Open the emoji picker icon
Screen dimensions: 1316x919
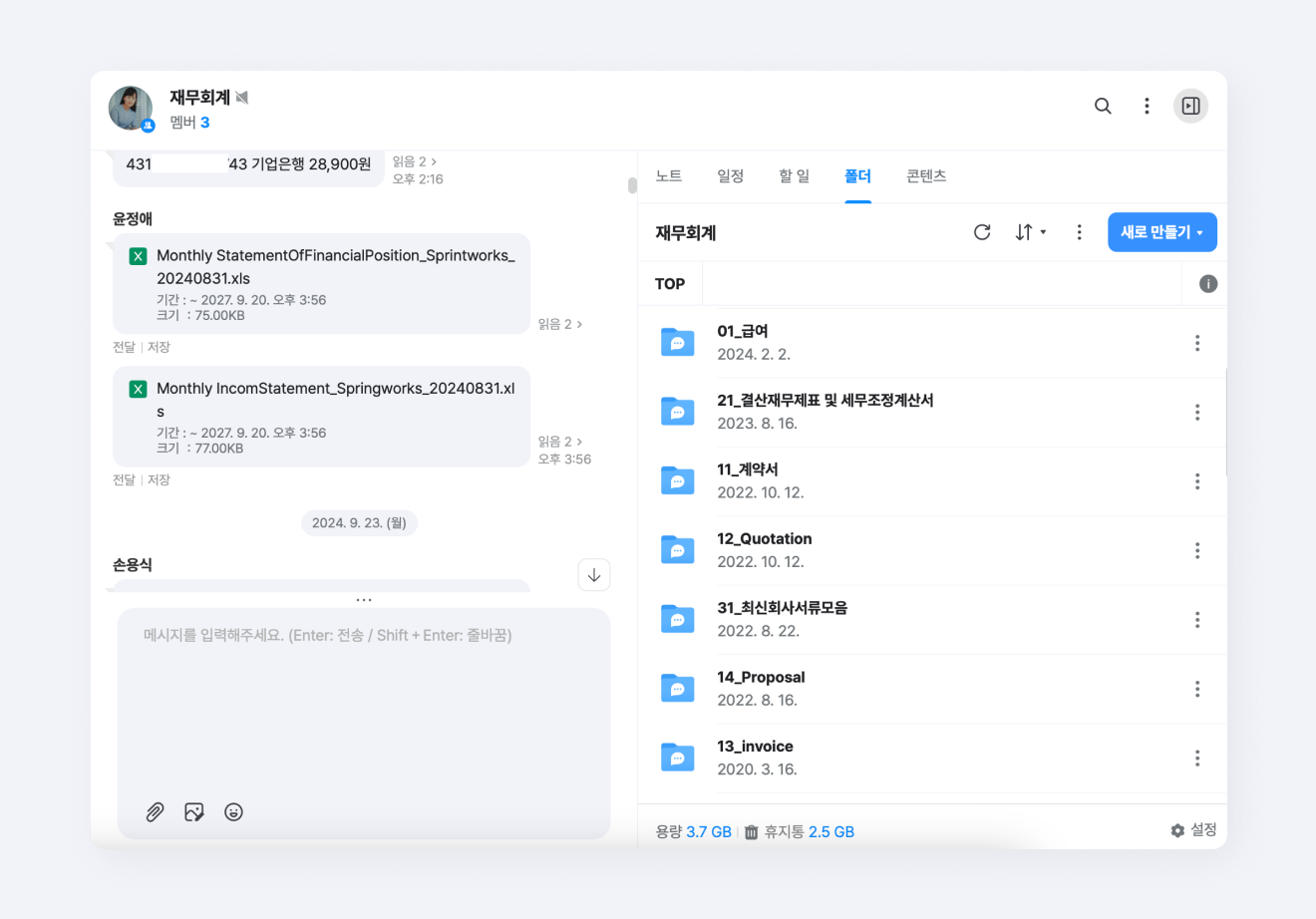233,811
